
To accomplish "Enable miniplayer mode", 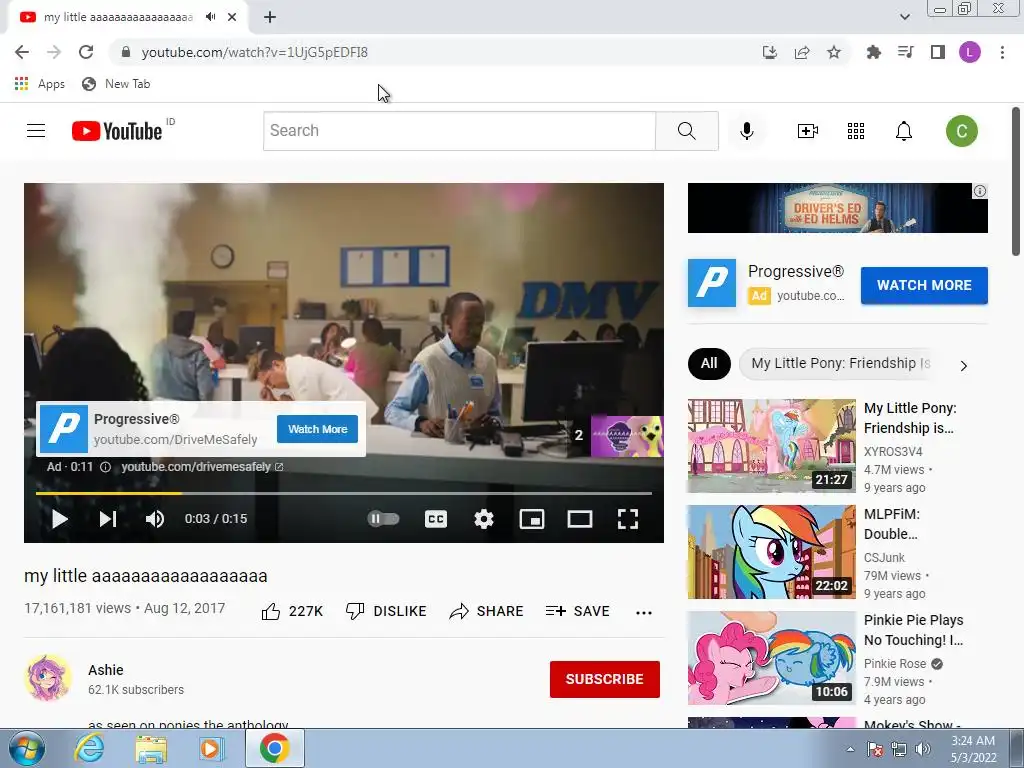I will [x=532, y=519].
